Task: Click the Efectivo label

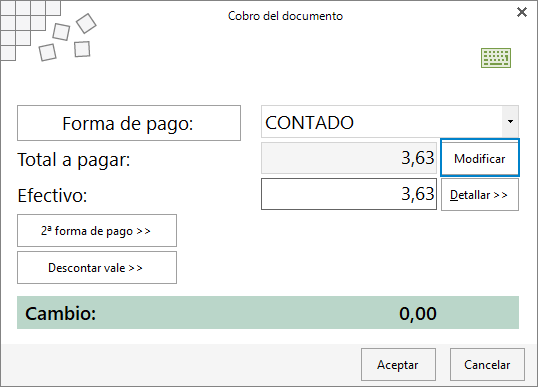Action: (x=52, y=196)
